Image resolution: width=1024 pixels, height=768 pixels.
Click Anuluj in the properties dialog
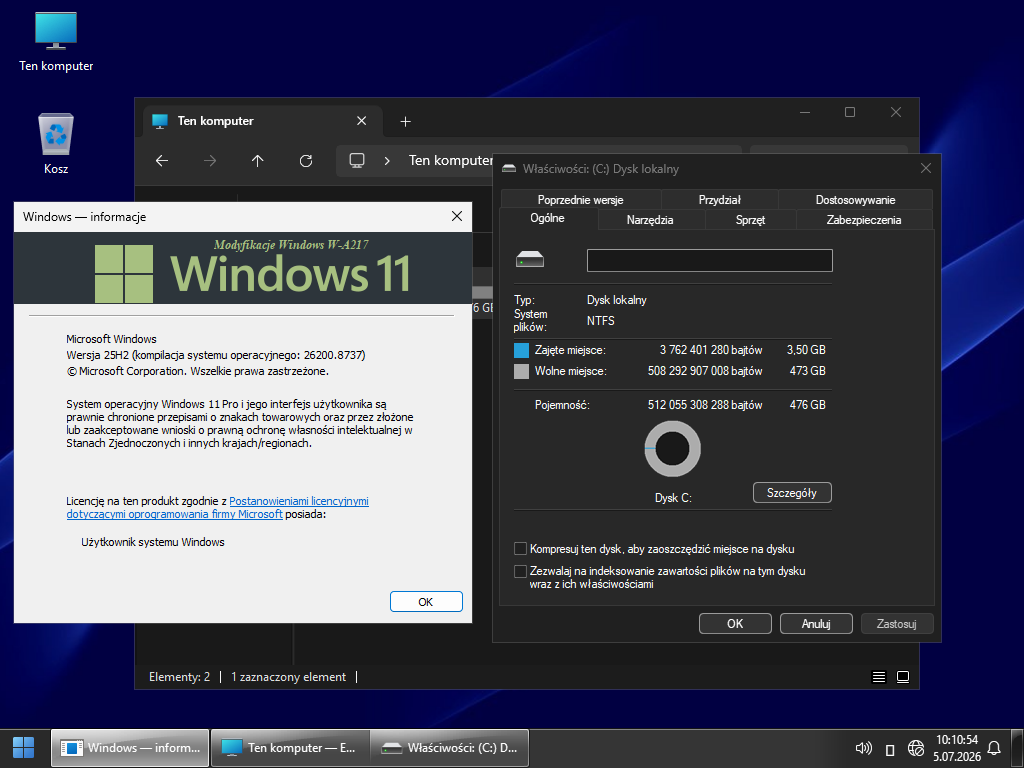(816, 624)
